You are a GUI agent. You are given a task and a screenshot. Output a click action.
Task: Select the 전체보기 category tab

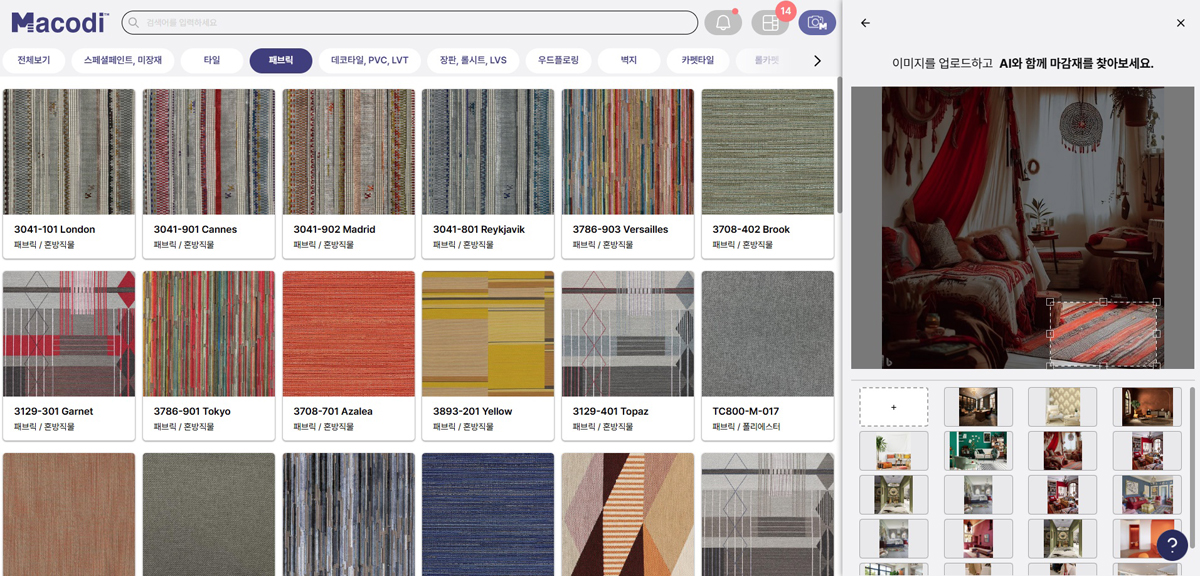point(34,61)
